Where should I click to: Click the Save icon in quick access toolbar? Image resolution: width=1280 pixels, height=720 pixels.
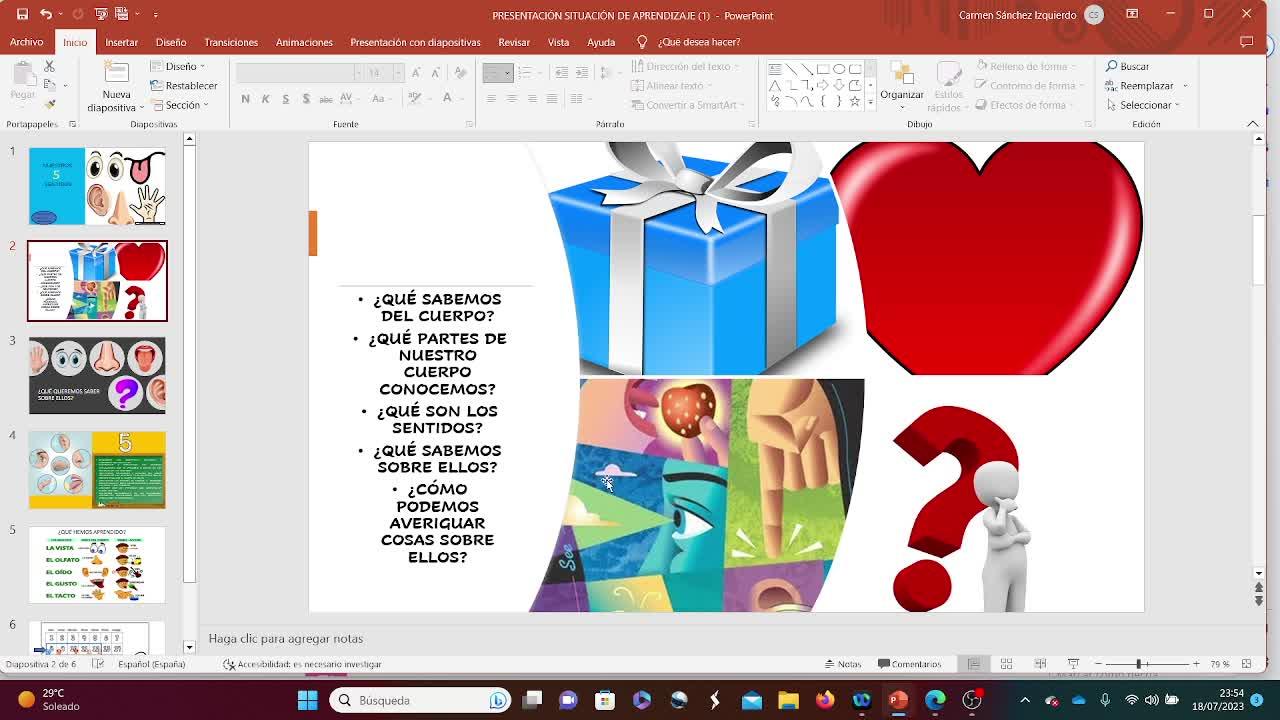tap(22, 14)
